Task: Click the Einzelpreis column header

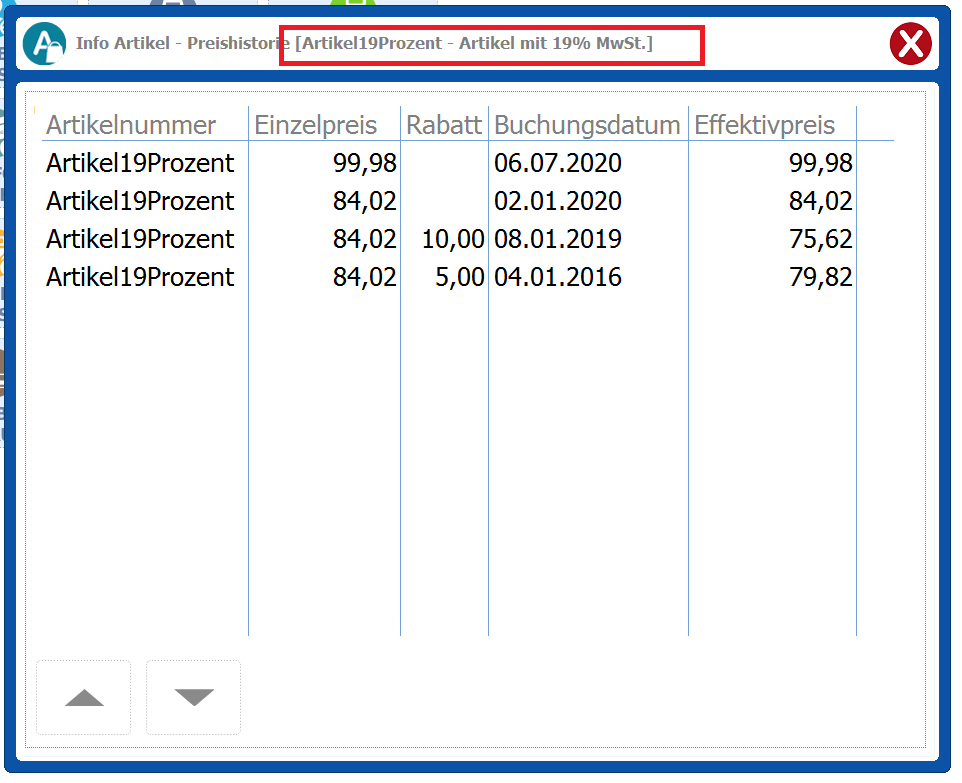Action: pos(316,125)
